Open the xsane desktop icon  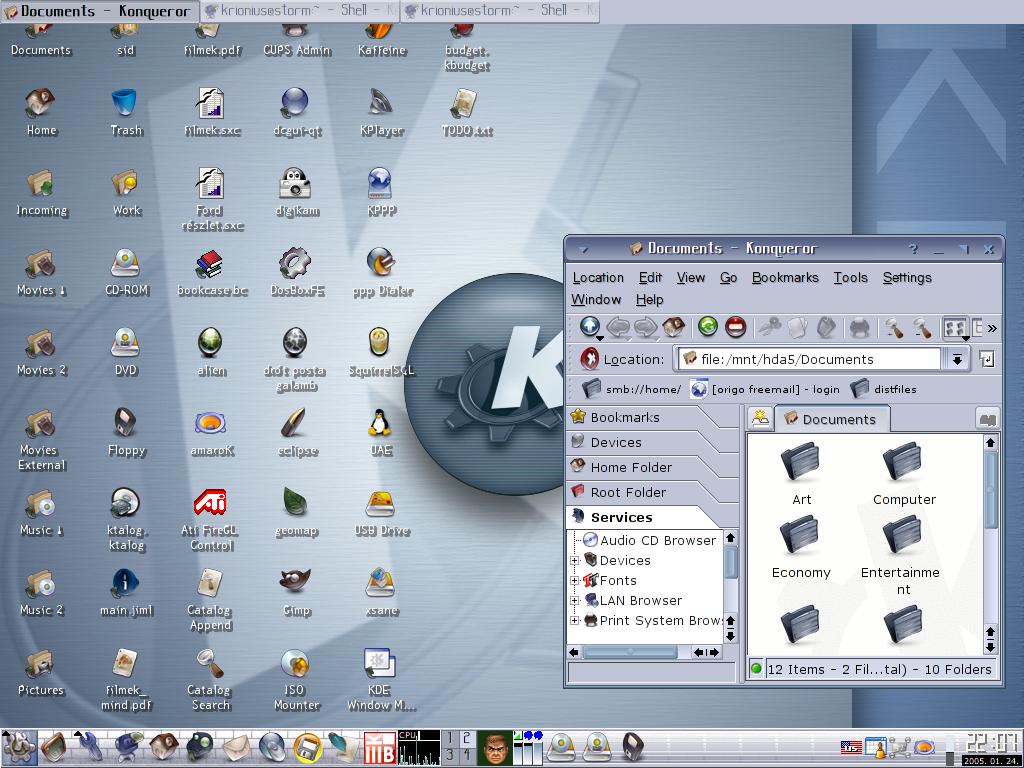(x=381, y=592)
